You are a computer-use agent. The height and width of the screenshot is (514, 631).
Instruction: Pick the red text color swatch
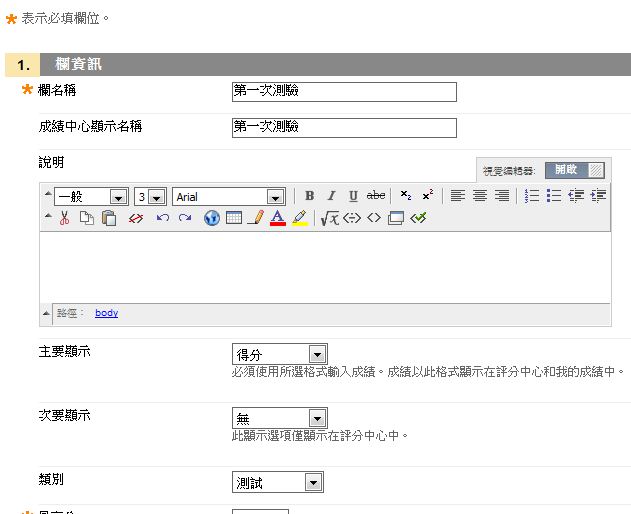click(x=278, y=218)
